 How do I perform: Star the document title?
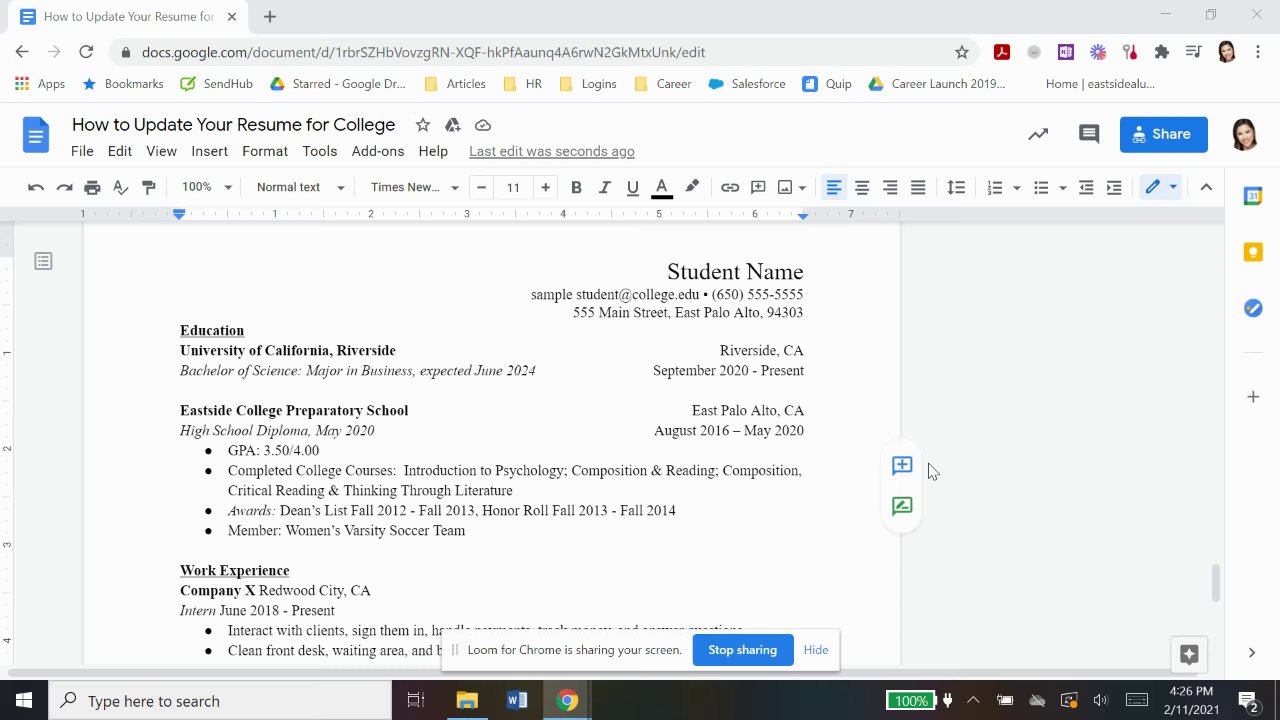(423, 125)
